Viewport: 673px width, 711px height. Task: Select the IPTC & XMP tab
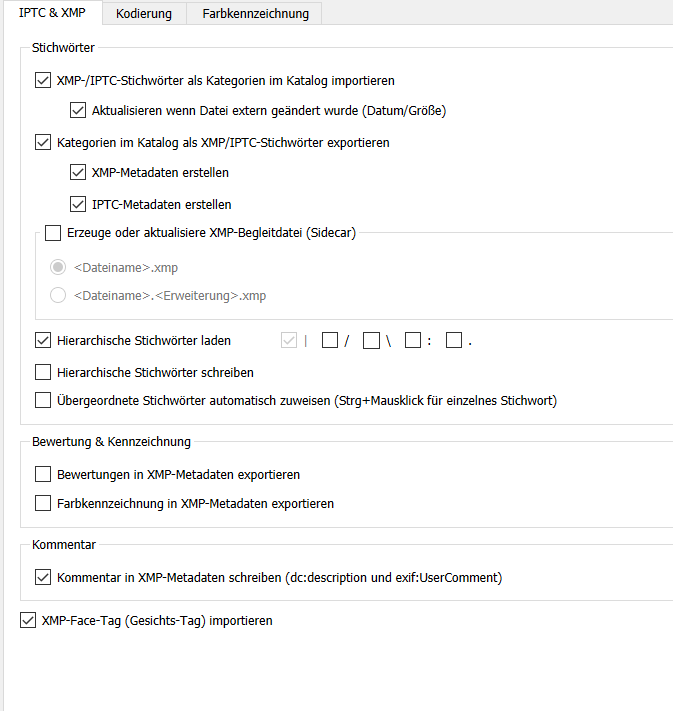coord(51,13)
